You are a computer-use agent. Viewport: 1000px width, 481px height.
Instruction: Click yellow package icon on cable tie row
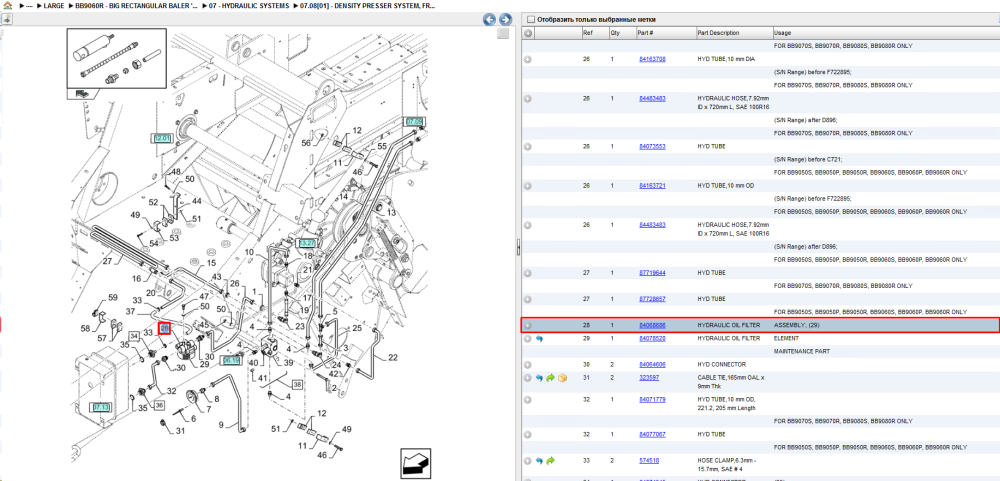562,378
